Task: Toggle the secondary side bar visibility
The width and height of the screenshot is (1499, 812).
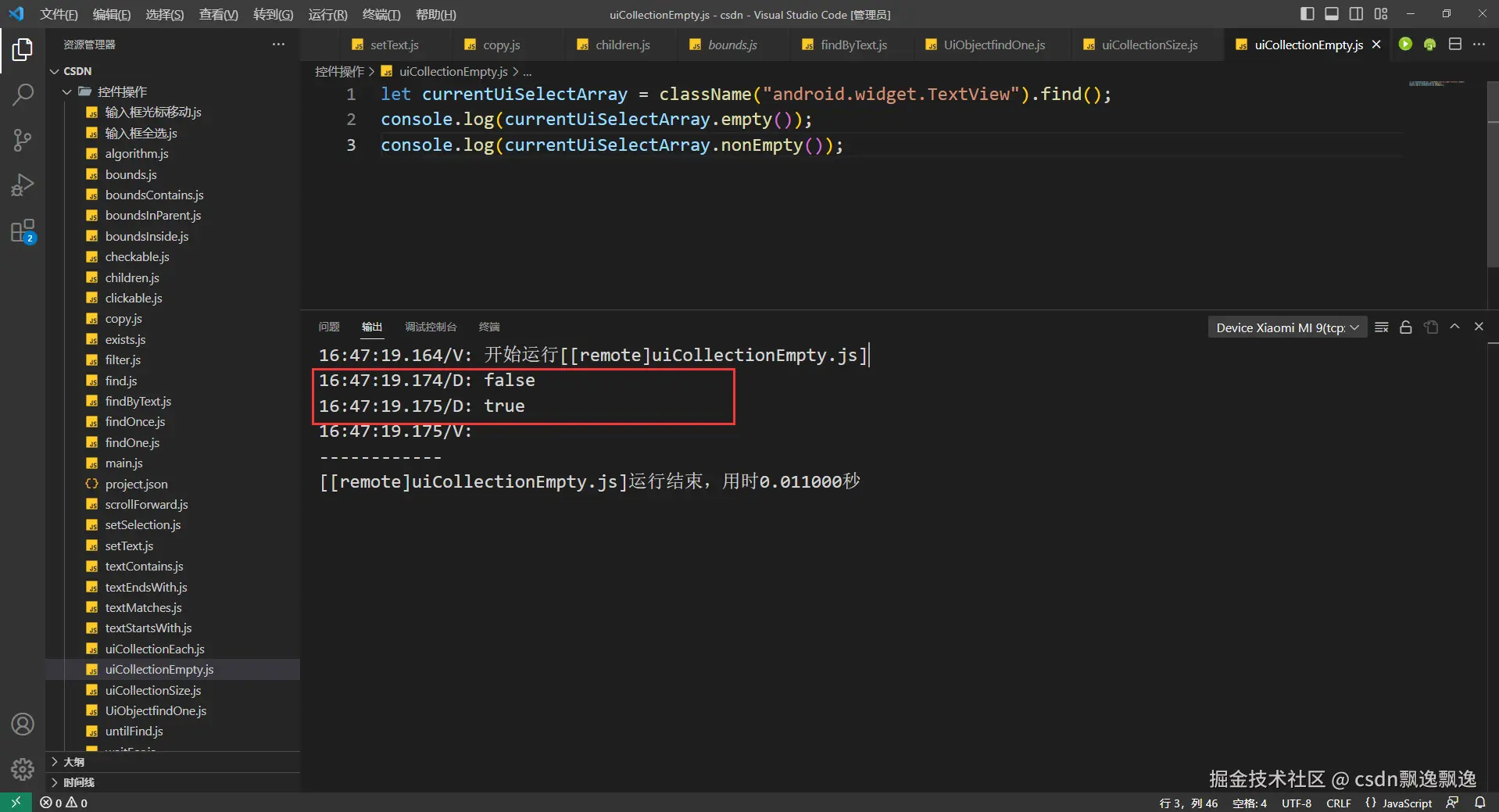Action: coord(1356,13)
